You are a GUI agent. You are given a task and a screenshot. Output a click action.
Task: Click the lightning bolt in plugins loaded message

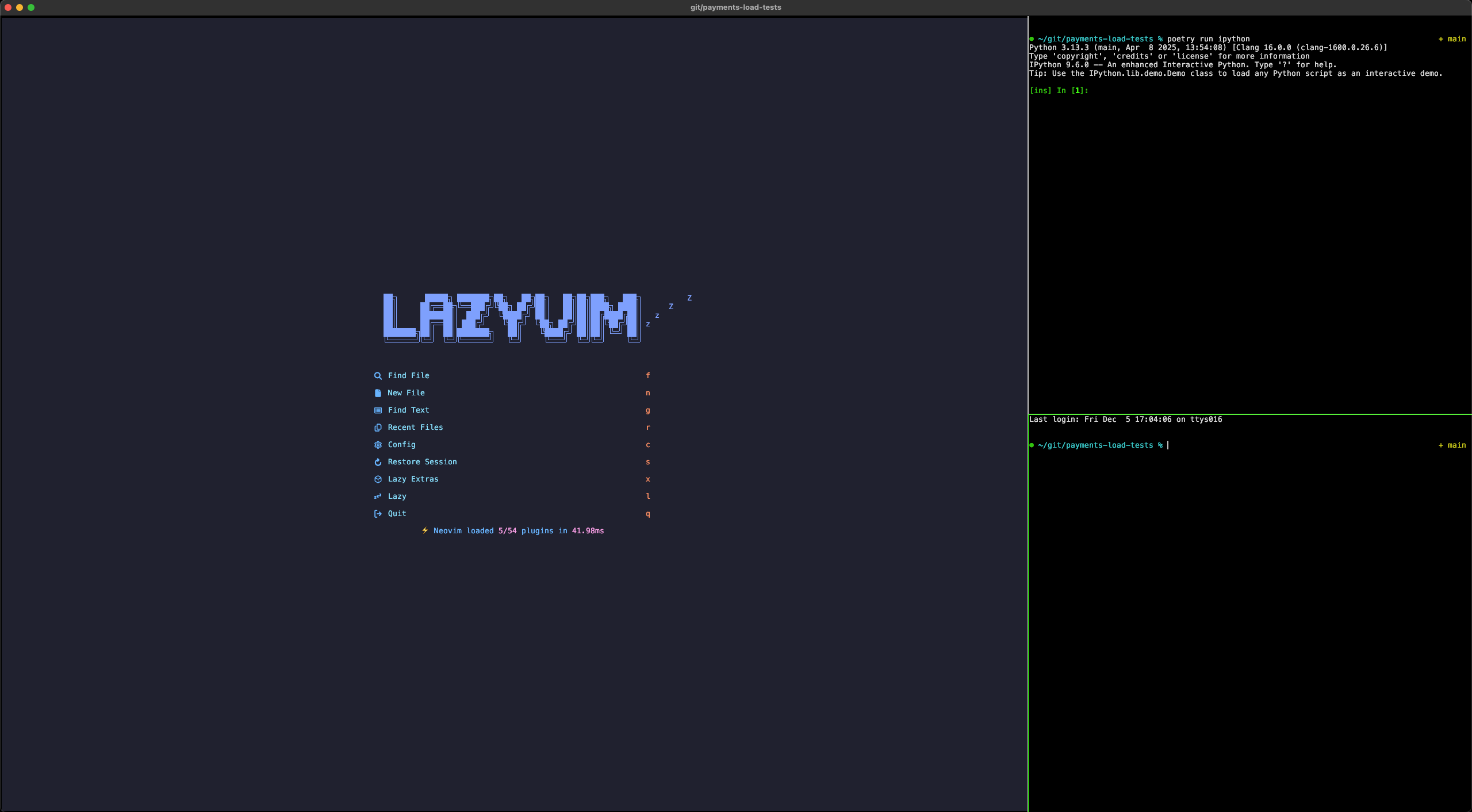[425, 531]
